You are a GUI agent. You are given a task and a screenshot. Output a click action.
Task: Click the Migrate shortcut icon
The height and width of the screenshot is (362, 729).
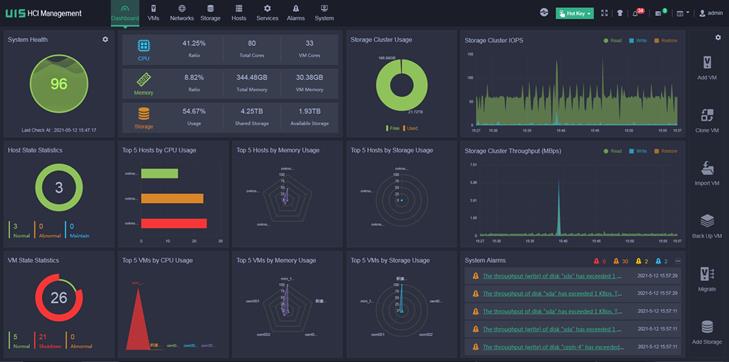[707, 274]
